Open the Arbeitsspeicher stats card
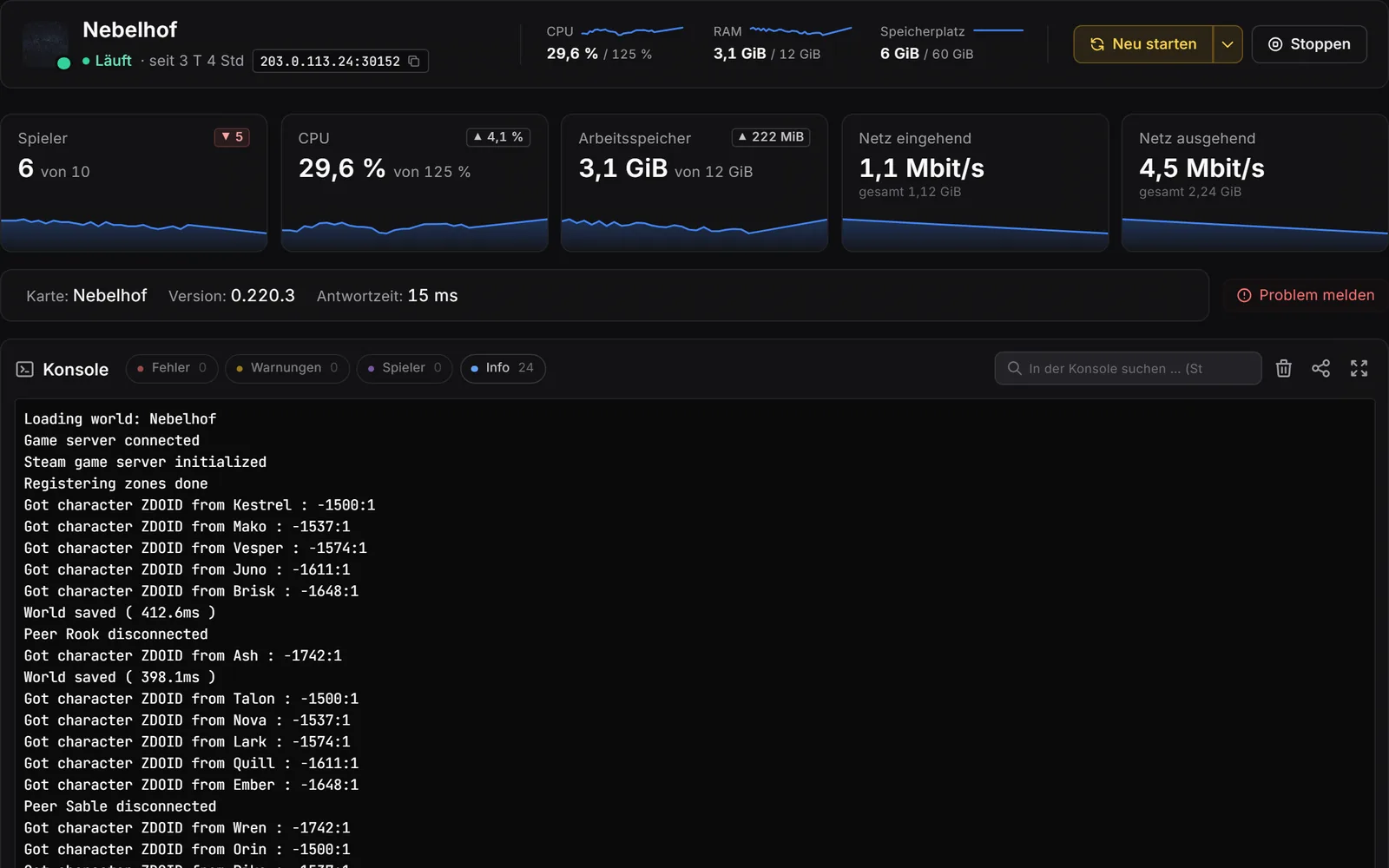 [x=694, y=183]
